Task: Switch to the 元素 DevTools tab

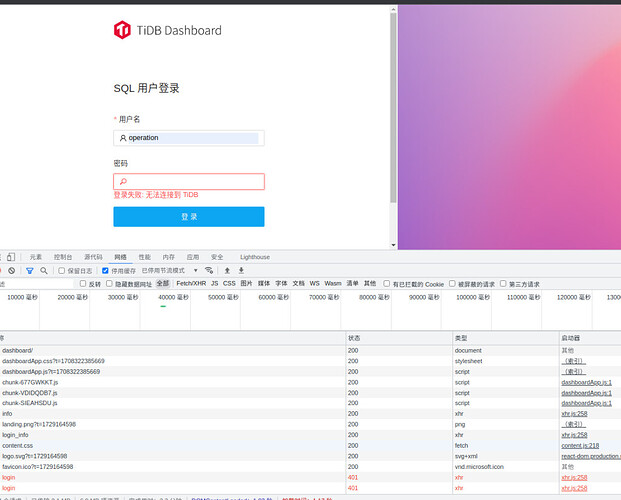Action: pos(36,257)
